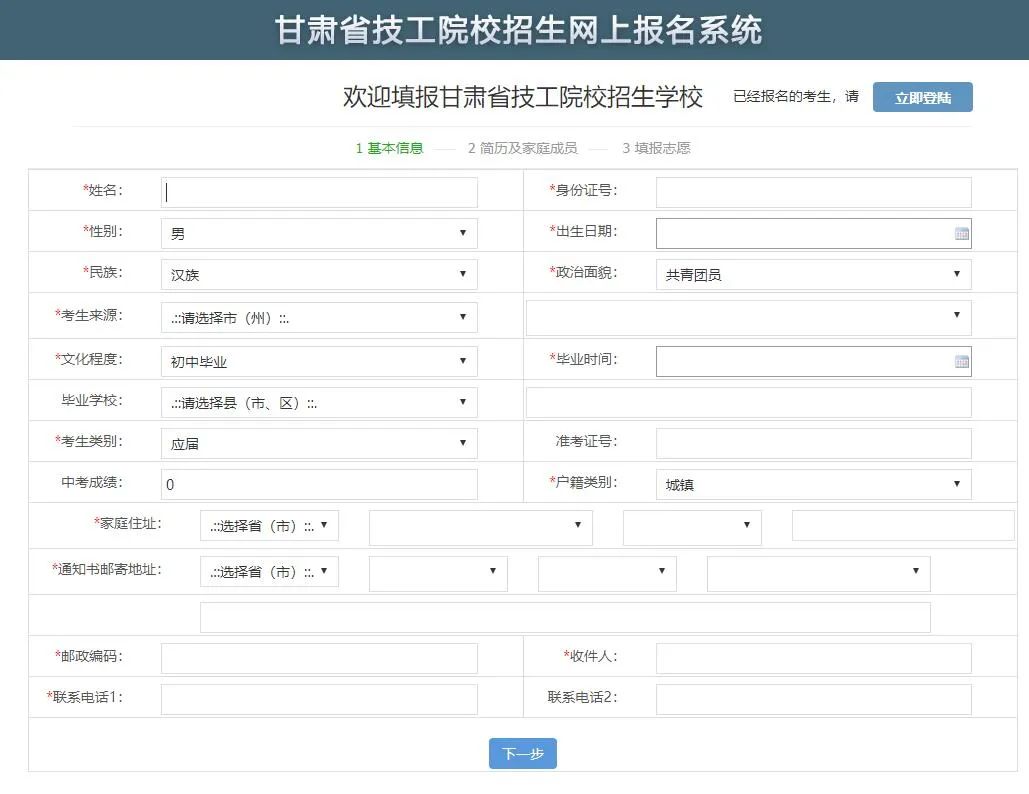
Task: Expand the 户籍类别 dropdown showing 城镇
Action: [x=813, y=485]
